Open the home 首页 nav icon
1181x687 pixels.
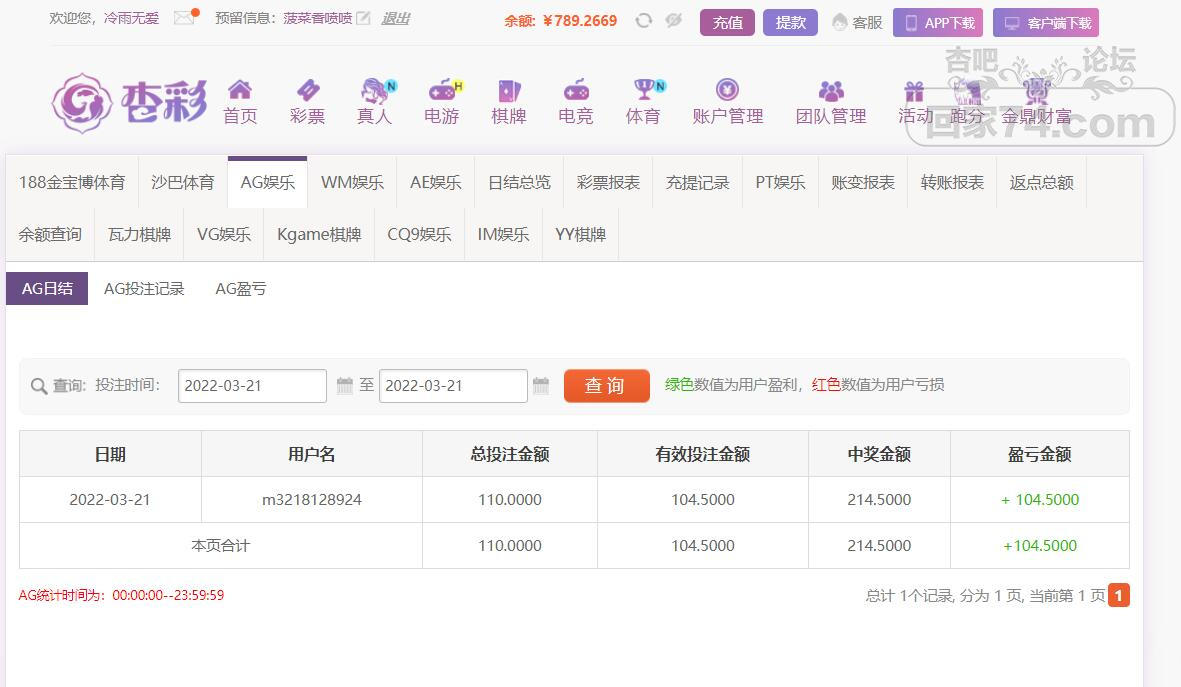[x=240, y=91]
